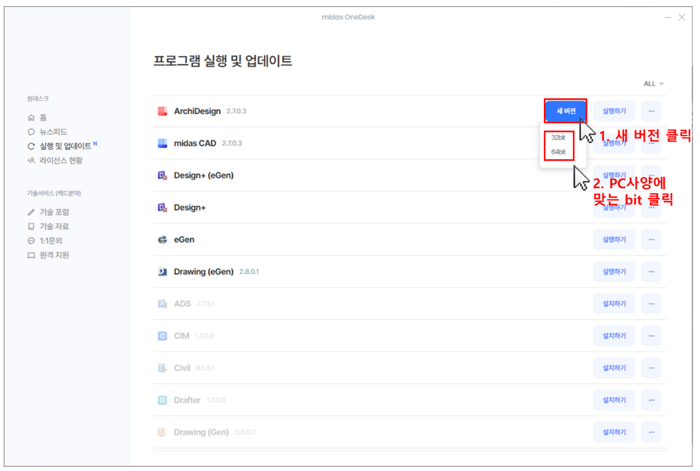This screenshot has height=471, width=700.
Task: Click the ADS product icon
Action: [162, 304]
